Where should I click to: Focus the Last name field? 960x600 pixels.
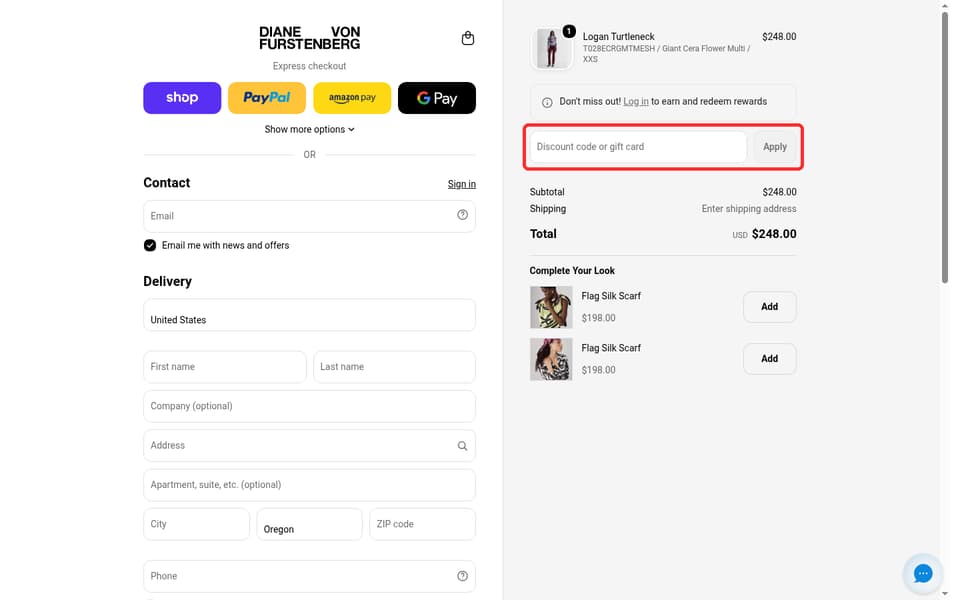[x=394, y=367]
